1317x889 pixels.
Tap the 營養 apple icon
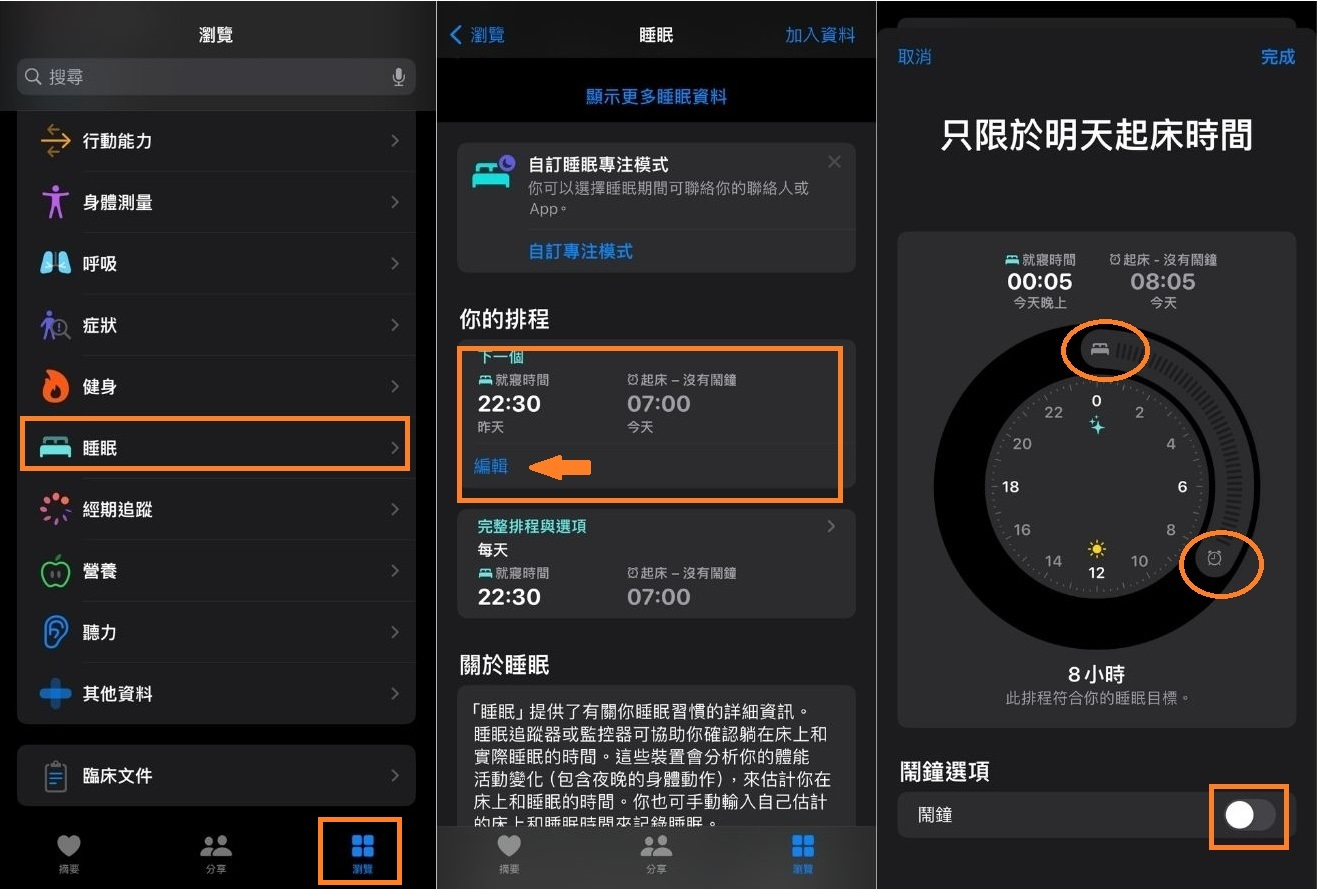click(55, 571)
